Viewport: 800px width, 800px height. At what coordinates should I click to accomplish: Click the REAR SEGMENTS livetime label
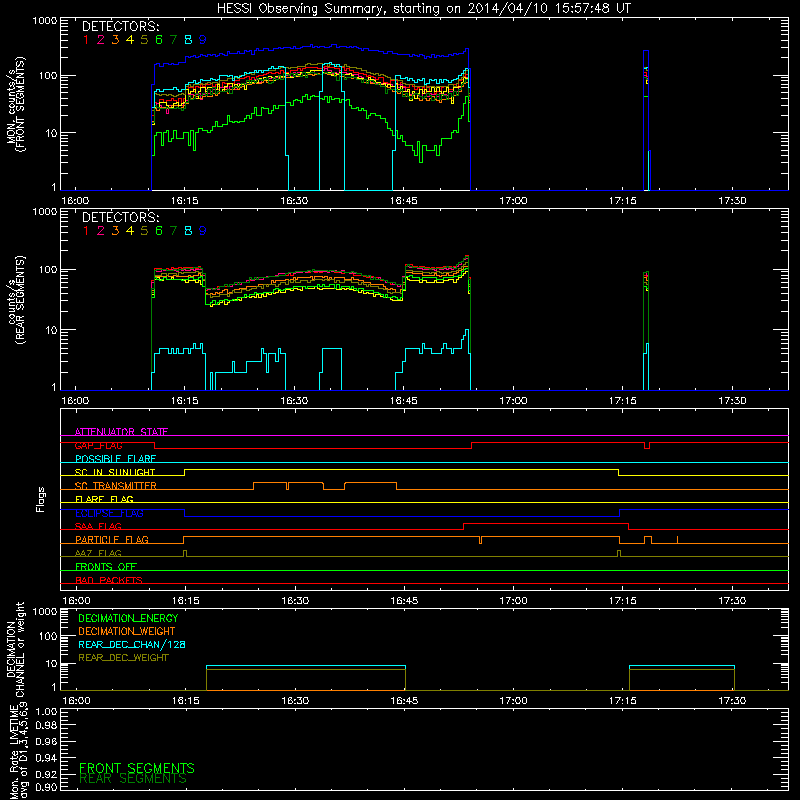coord(133,779)
